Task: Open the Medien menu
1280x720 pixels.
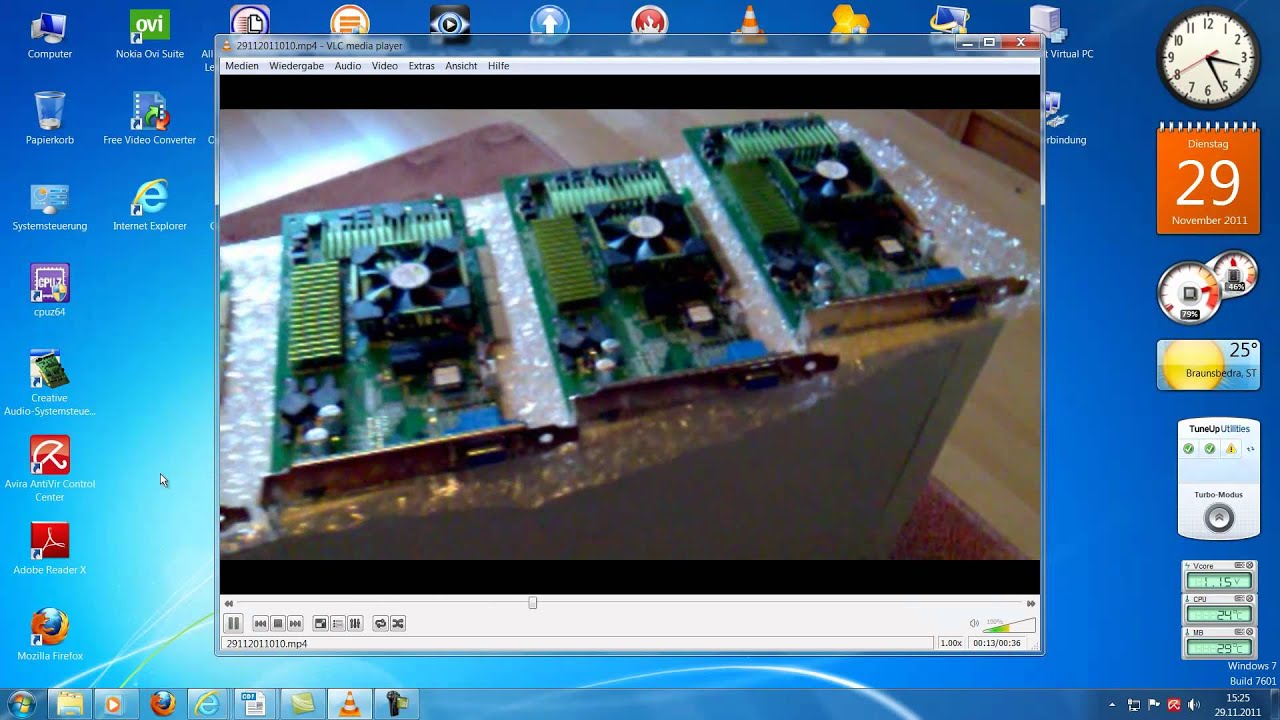Action: pos(242,66)
